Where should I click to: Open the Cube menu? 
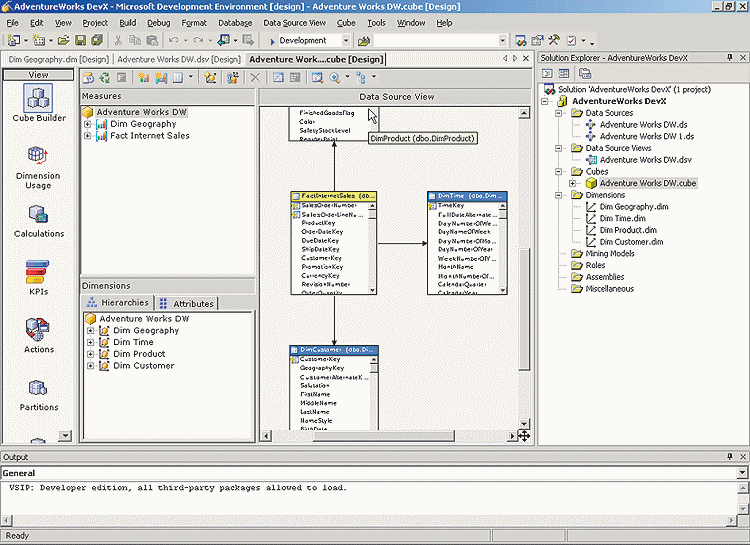click(x=346, y=23)
